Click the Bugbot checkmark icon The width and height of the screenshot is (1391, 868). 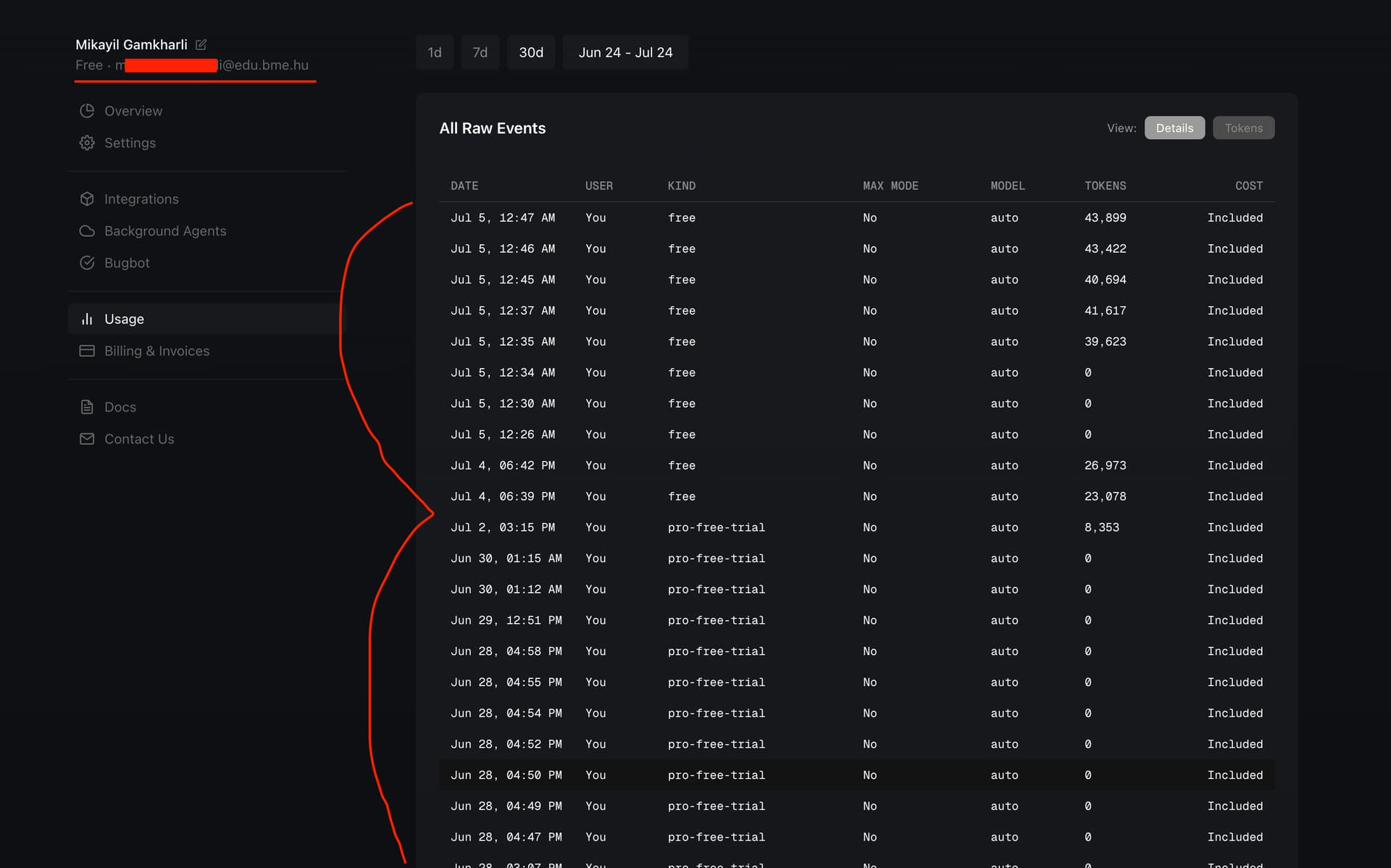pyautogui.click(x=87, y=263)
